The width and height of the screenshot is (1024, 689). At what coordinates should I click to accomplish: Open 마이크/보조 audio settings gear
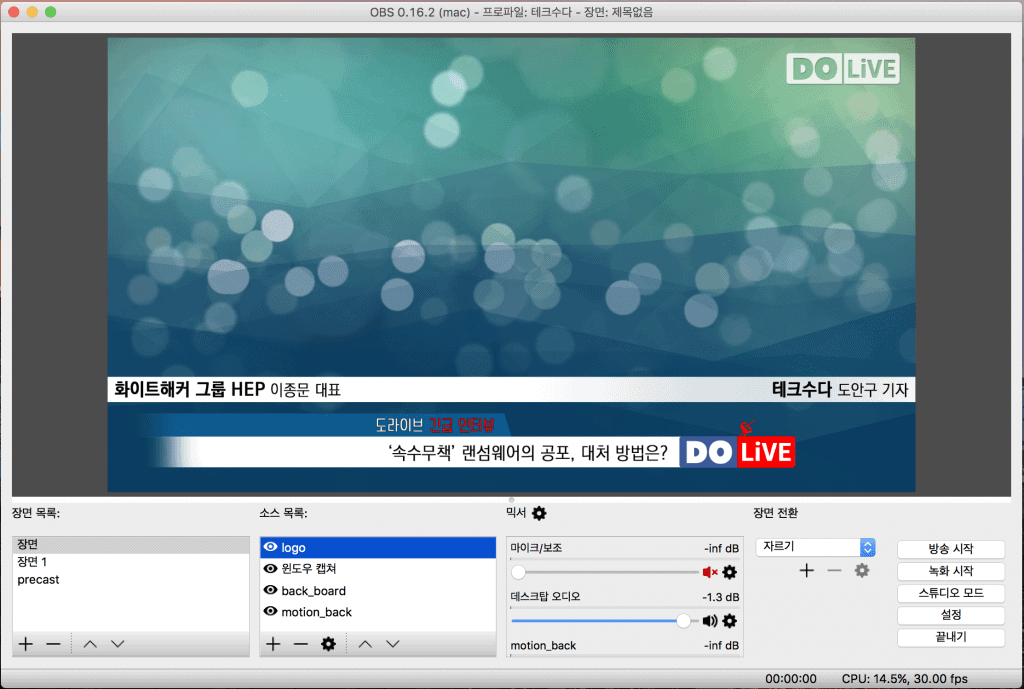click(x=730, y=572)
